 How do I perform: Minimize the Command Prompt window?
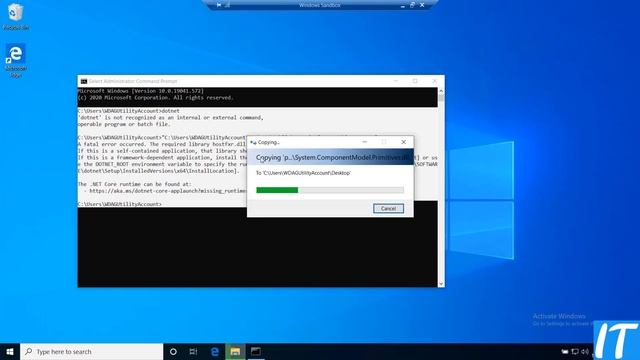pos(396,81)
